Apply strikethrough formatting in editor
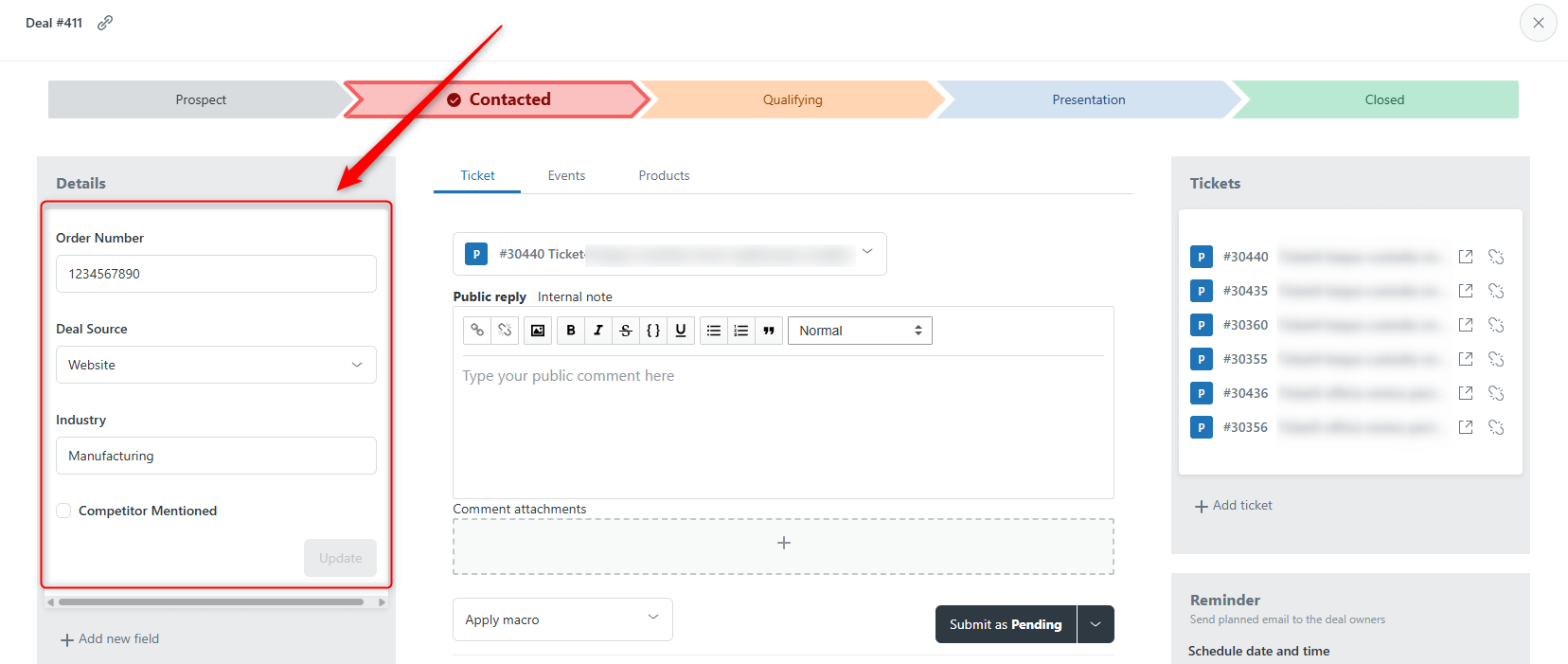 [626, 331]
